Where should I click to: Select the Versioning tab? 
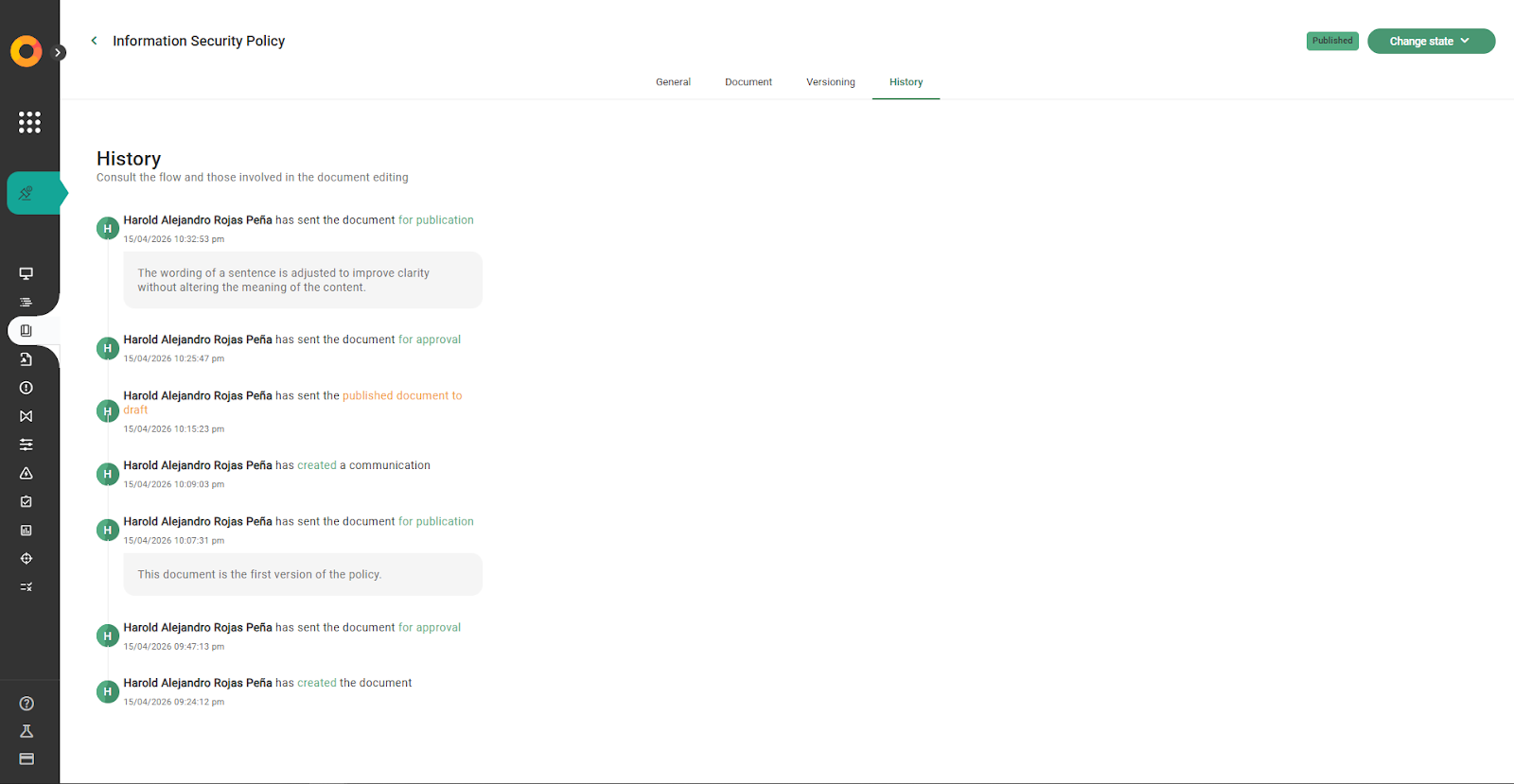tap(830, 82)
